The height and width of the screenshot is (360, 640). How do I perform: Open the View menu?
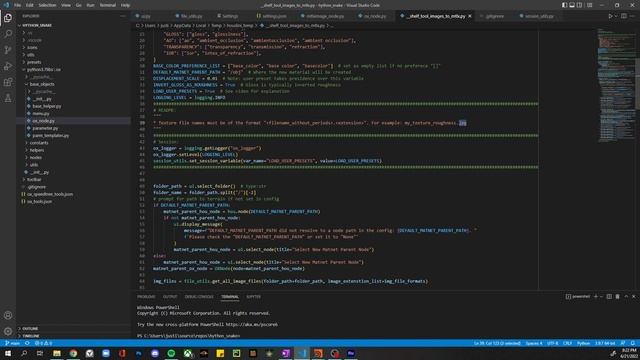click(x=66, y=5)
